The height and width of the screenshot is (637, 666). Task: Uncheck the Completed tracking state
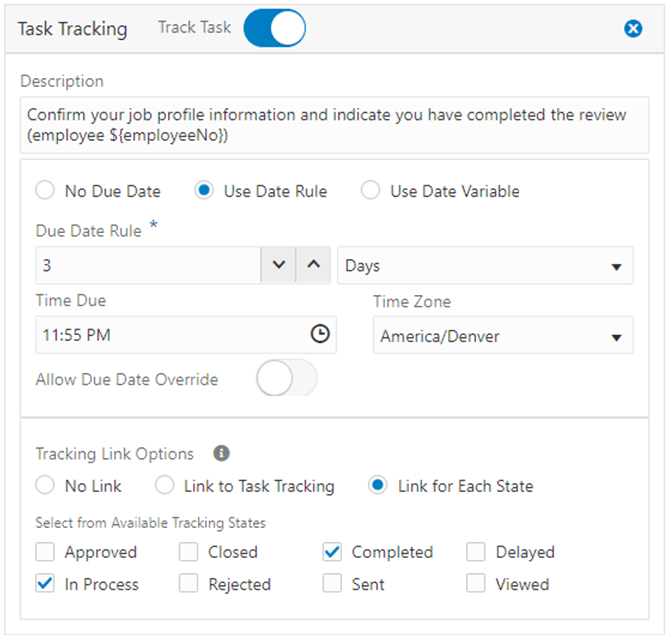pyautogui.click(x=332, y=552)
